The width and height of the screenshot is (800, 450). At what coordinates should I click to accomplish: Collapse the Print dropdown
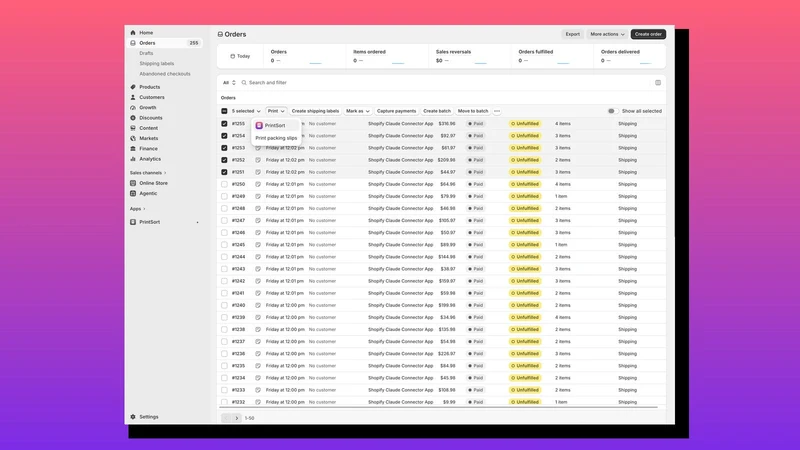coord(276,111)
